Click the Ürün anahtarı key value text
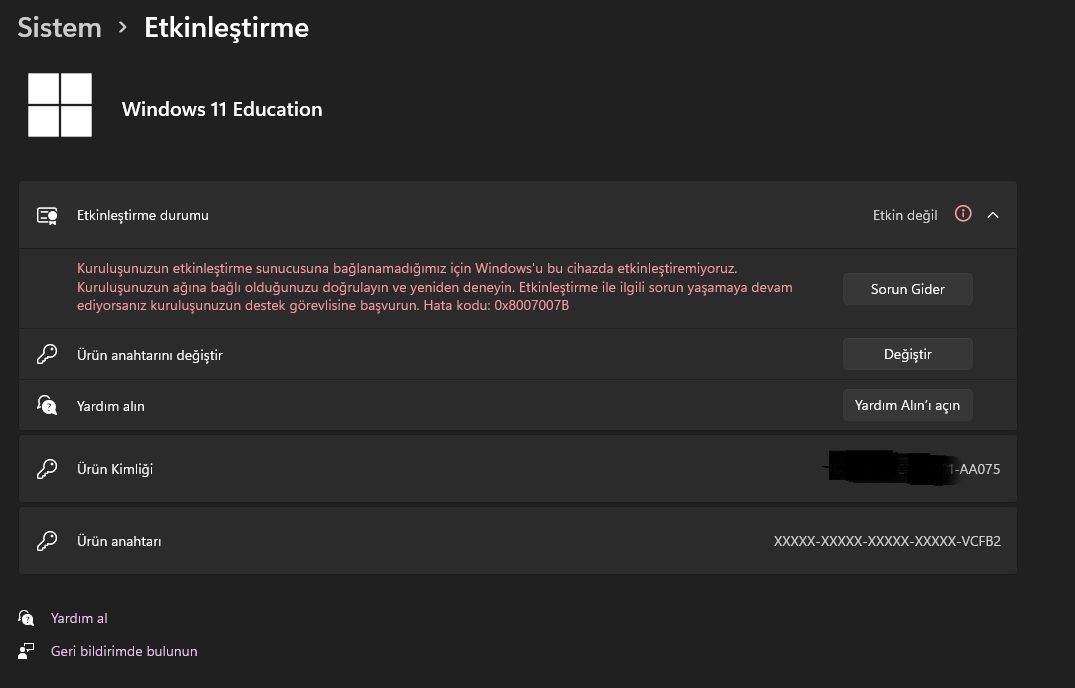This screenshot has width=1075, height=688. pyautogui.click(x=887, y=541)
